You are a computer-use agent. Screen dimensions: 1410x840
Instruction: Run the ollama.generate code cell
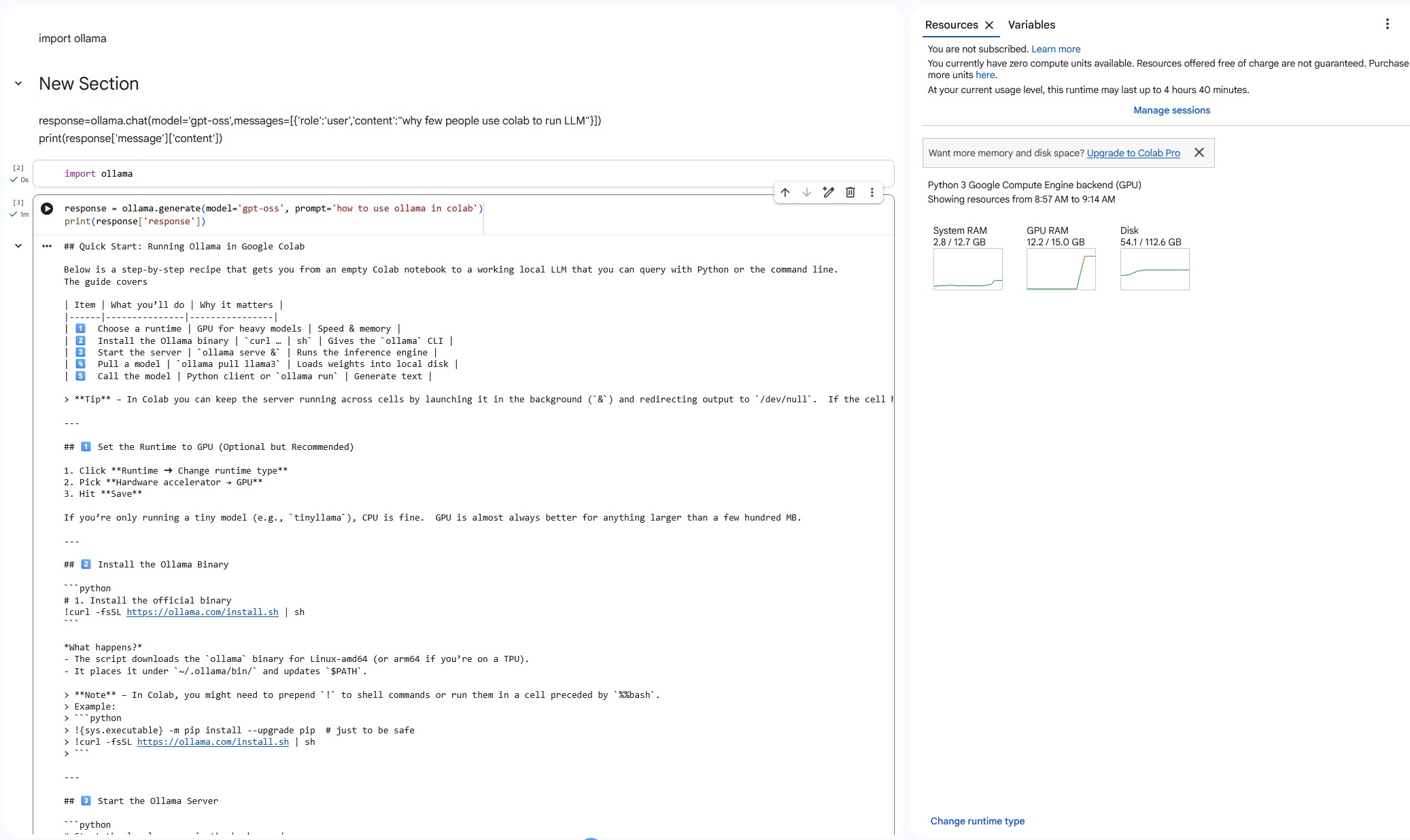47,209
